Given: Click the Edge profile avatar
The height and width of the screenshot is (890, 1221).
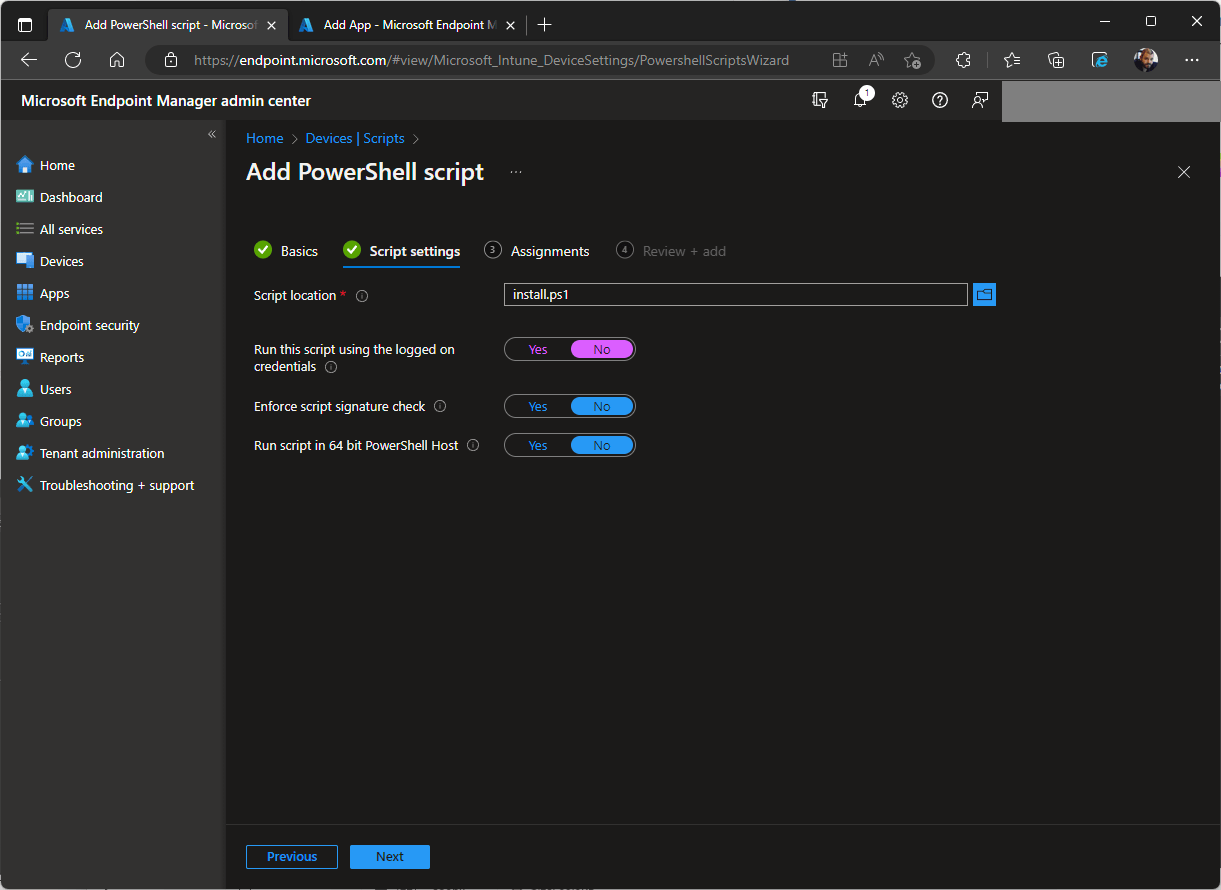Looking at the screenshot, I should [x=1146, y=60].
